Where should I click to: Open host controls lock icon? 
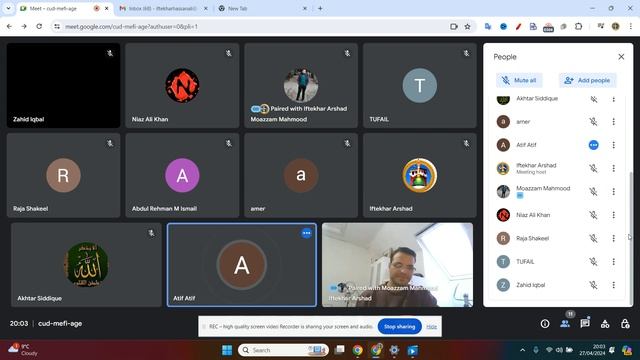pos(625,324)
